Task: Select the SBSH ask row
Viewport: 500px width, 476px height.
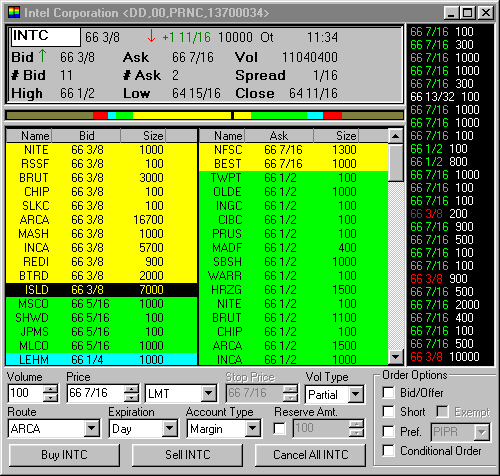Action: coord(293,262)
